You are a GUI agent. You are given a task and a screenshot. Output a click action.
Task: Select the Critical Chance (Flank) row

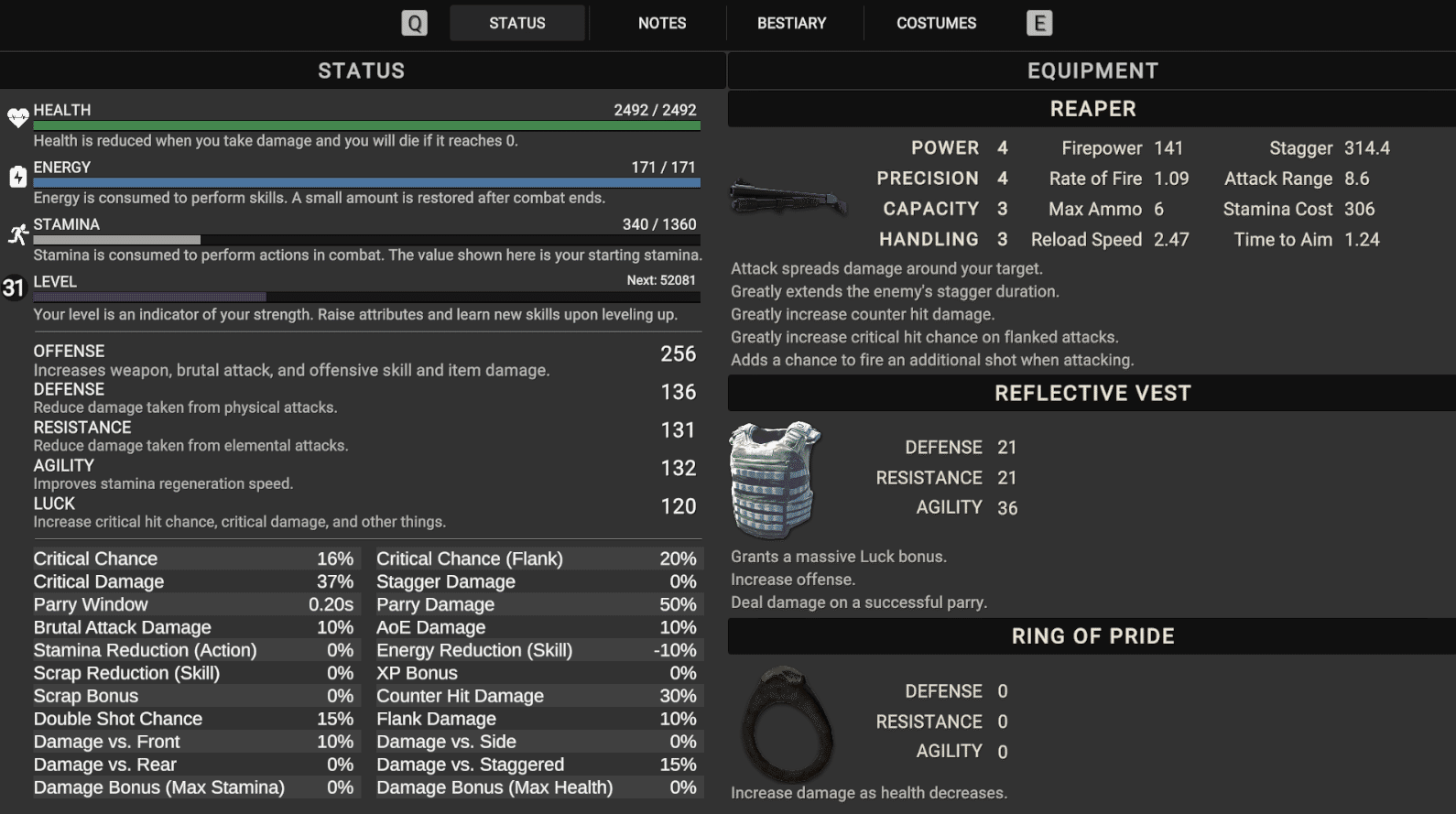(x=537, y=559)
